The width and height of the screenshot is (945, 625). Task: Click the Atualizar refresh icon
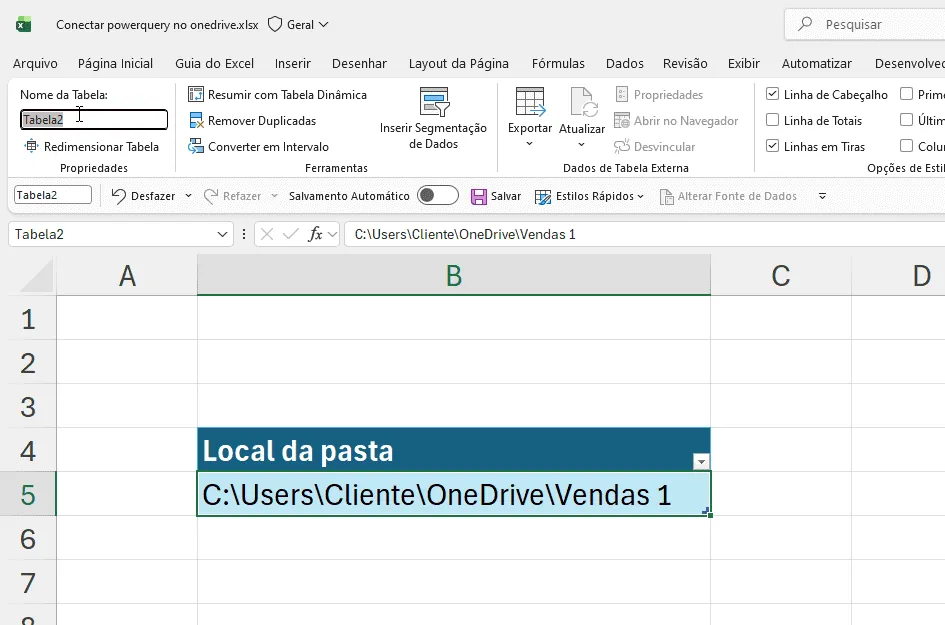click(x=582, y=101)
